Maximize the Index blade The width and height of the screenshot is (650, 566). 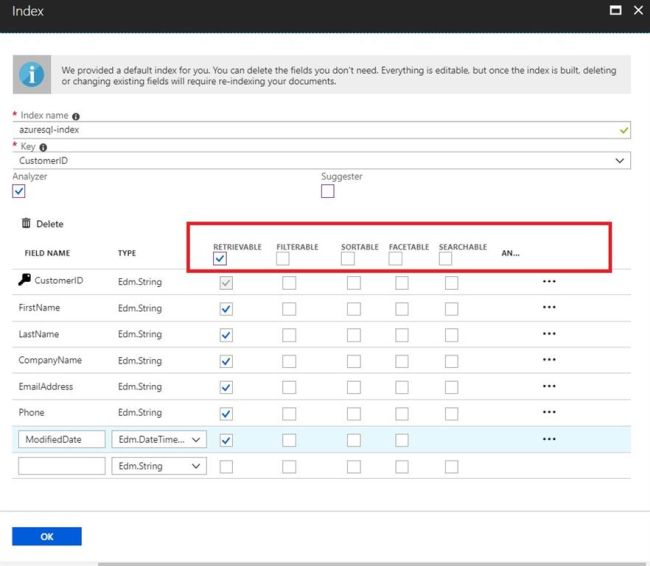pyautogui.click(x=616, y=10)
